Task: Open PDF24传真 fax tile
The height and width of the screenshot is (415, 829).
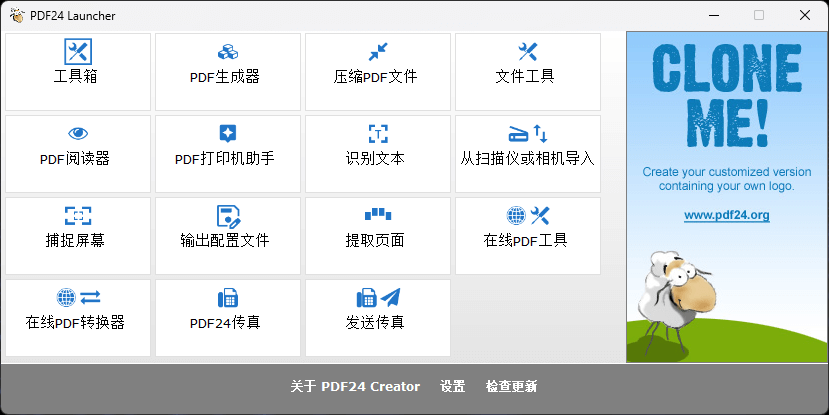Action: click(228, 317)
